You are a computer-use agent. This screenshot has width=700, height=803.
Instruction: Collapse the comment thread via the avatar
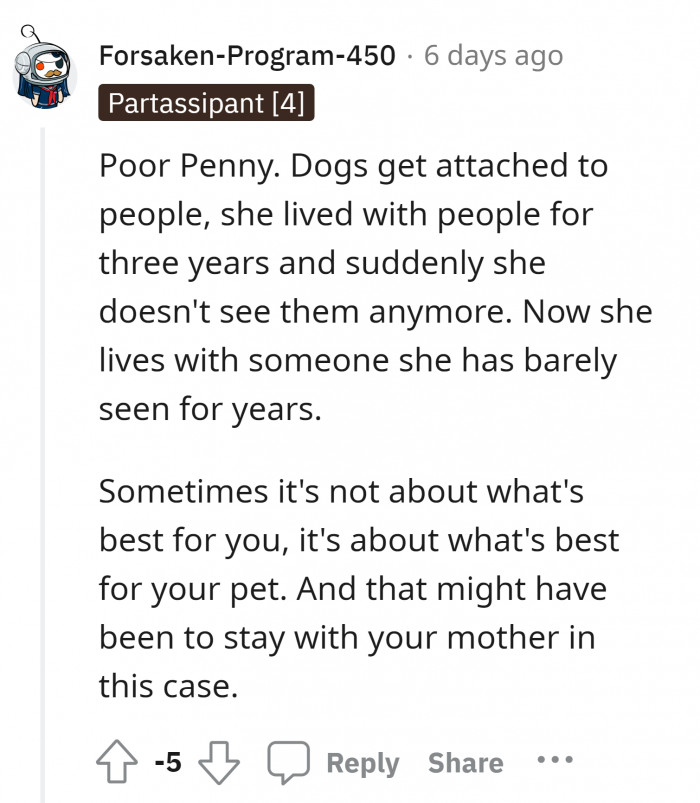[x=38, y=66]
